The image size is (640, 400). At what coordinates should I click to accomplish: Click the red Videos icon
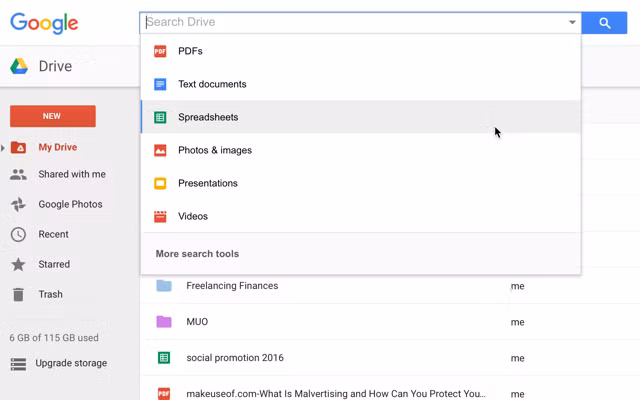pyautogui.click(x=160, y=216)
